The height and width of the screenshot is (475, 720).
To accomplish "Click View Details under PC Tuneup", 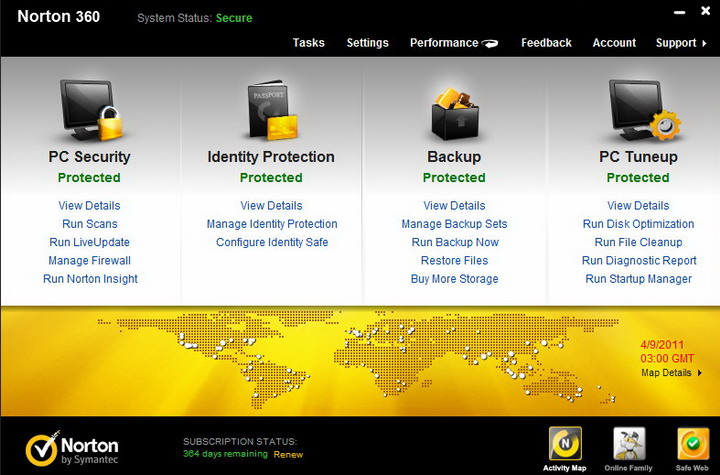I will (638, 205).
